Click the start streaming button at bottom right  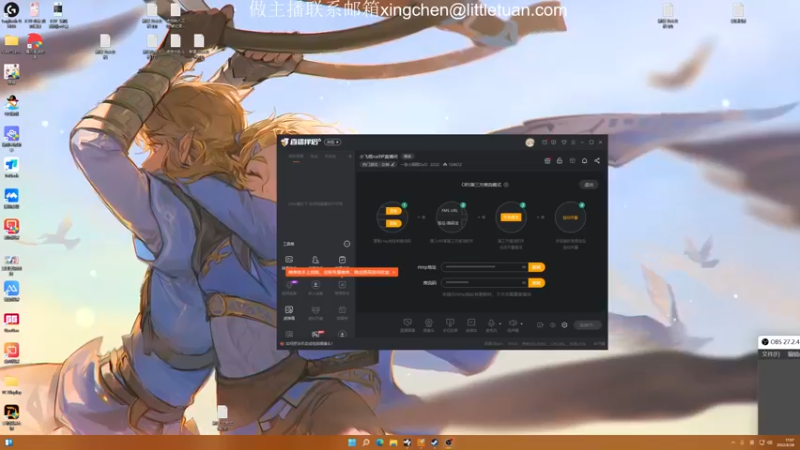[587, 325]
